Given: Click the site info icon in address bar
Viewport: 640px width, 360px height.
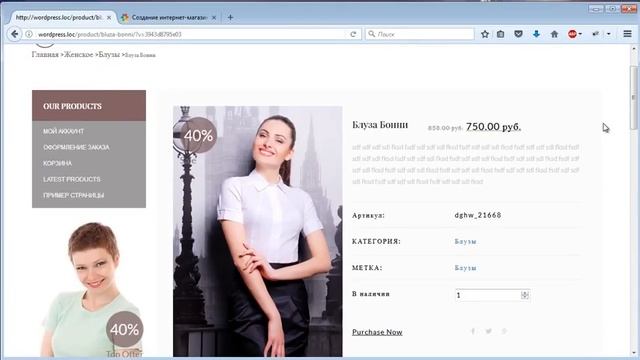Looking at the screenshot, I should tap(29, 34).
